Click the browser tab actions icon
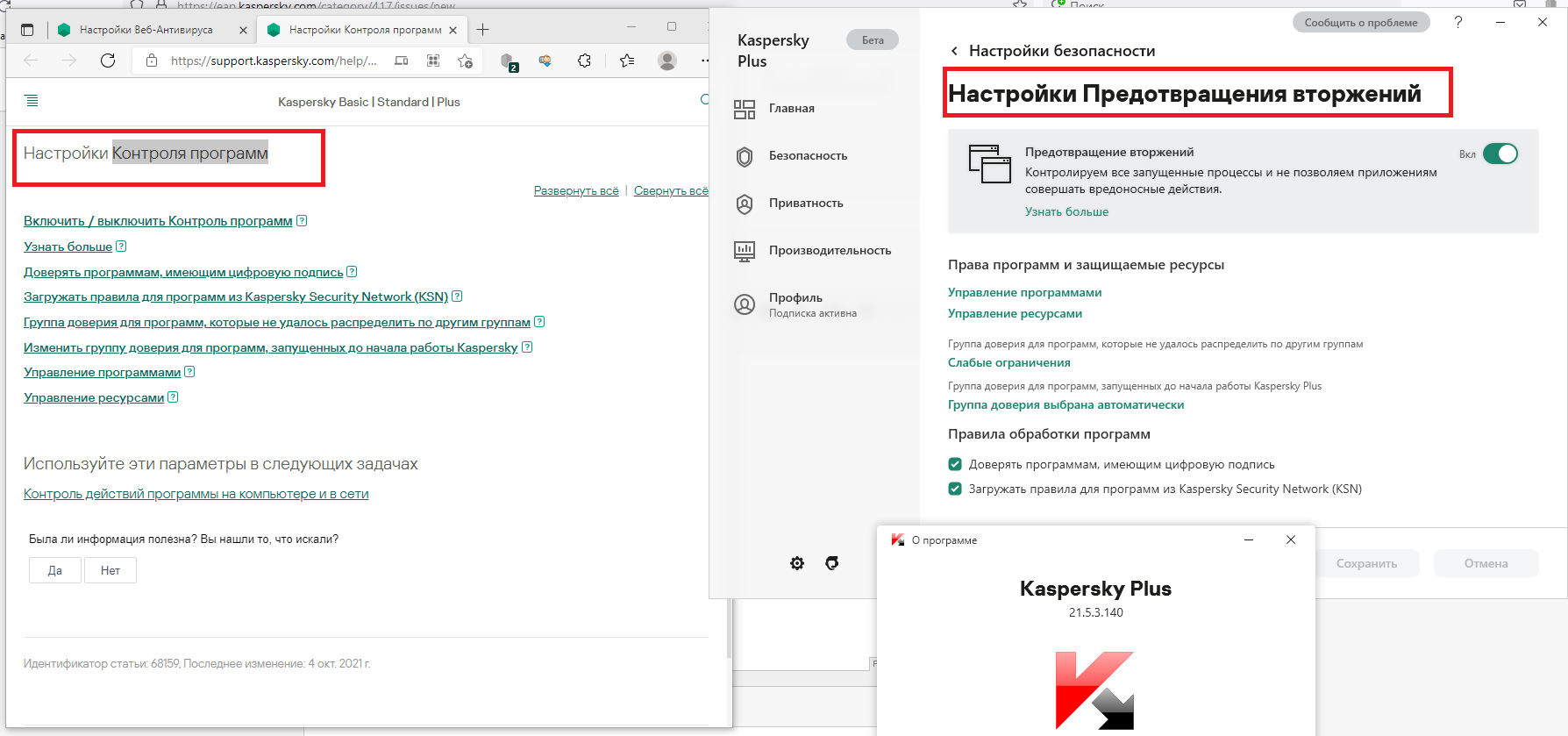 click(x=27, y=30)
